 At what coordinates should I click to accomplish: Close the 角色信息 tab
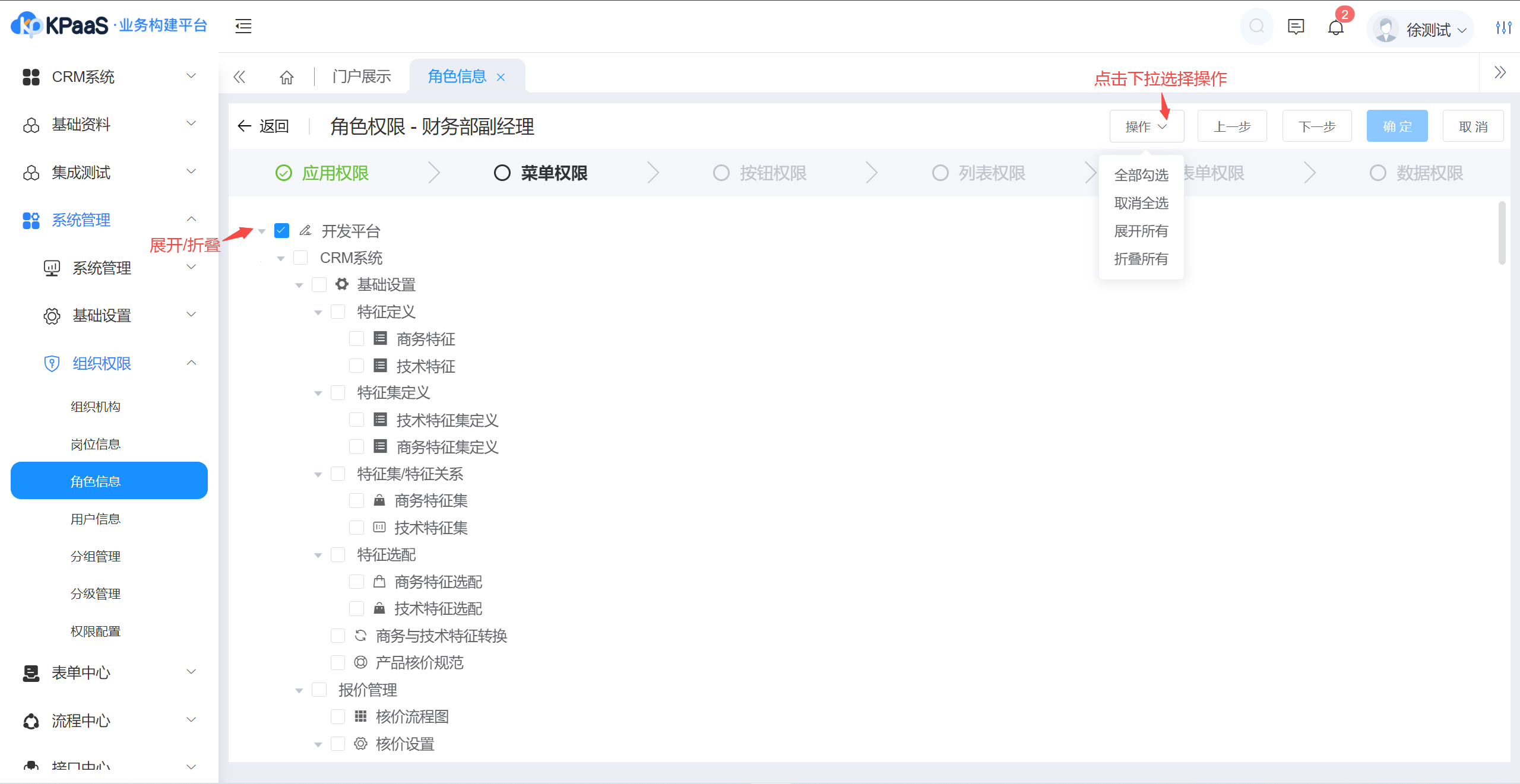(501, 77)
